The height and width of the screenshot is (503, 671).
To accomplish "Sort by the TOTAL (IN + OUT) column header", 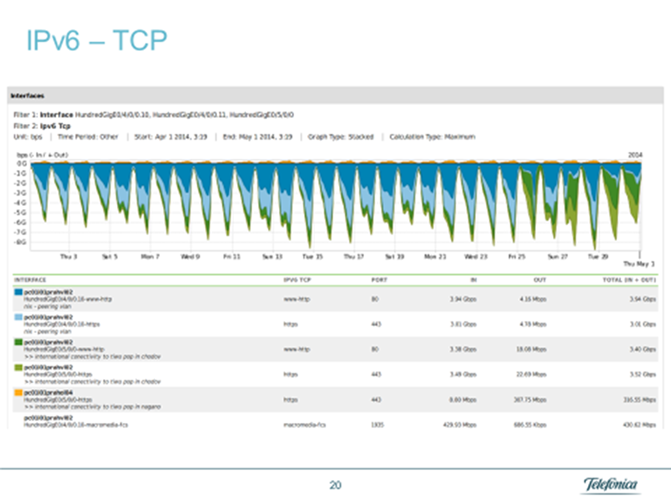I will click(x=632, y=279).
